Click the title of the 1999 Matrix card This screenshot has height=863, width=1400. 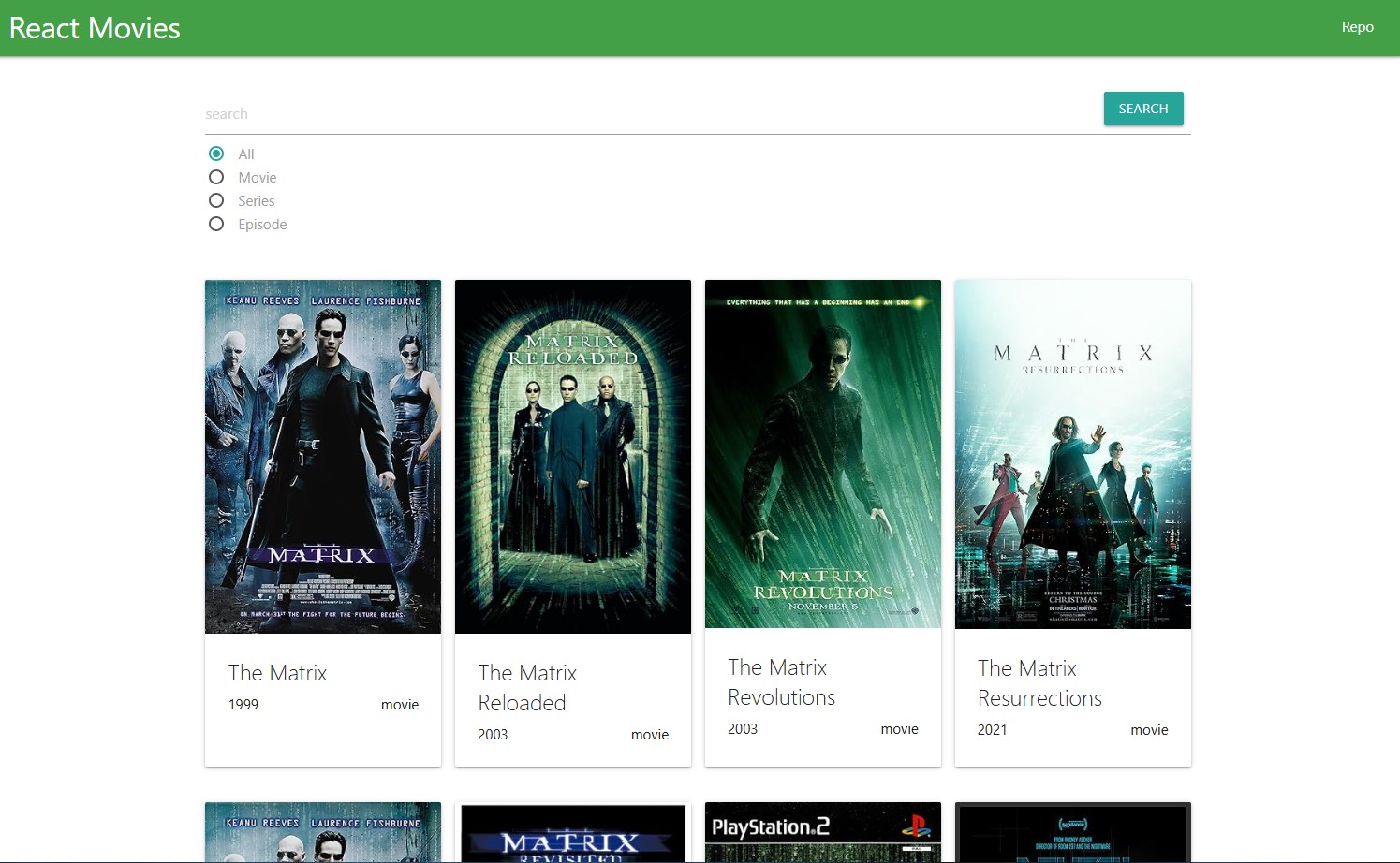coord(278,673)
